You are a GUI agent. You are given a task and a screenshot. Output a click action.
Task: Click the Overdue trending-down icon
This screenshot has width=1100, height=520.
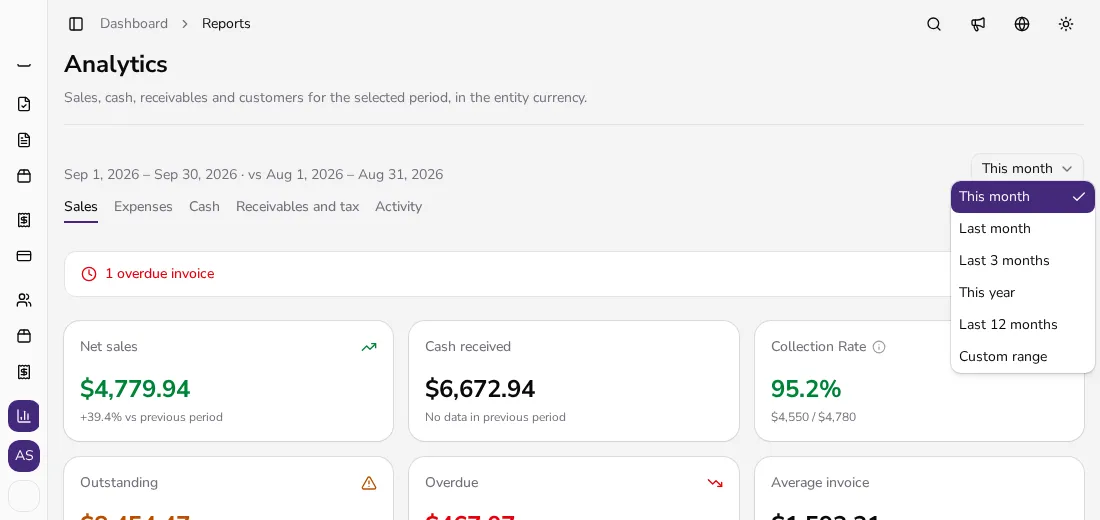click(x=715, y=483)
